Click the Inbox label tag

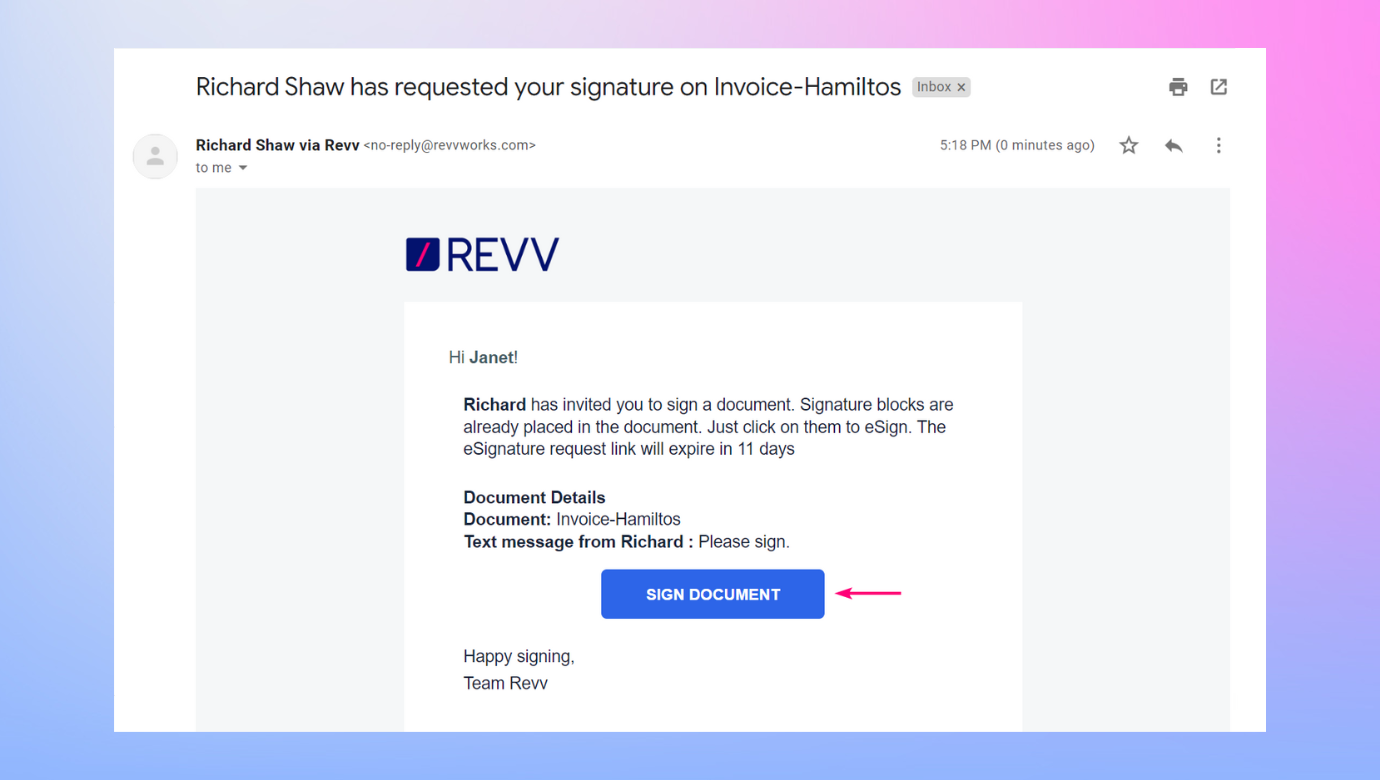(x=935, y=86)
